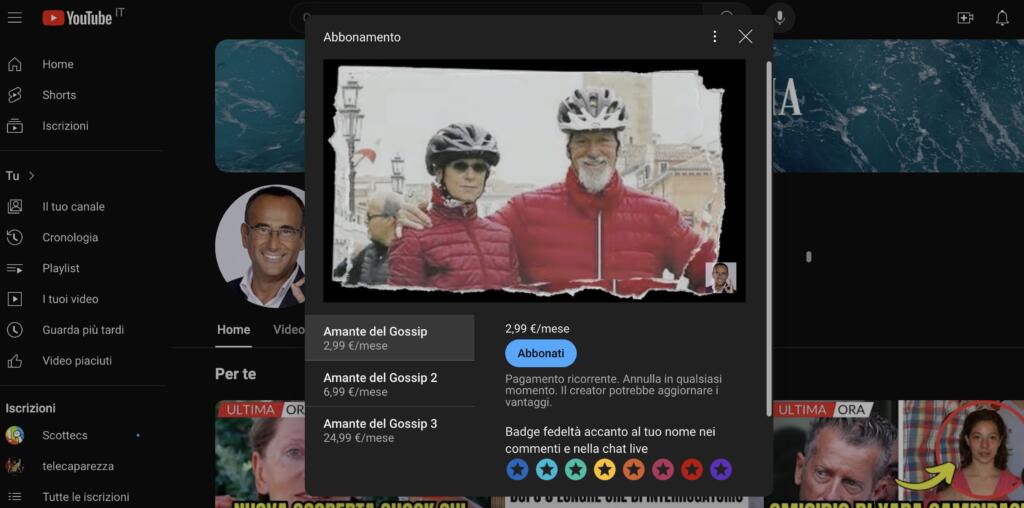The width and height of the screenshot is (1024, 508).
Task: Click the voice search microphone icon
Action: (780, 18)
